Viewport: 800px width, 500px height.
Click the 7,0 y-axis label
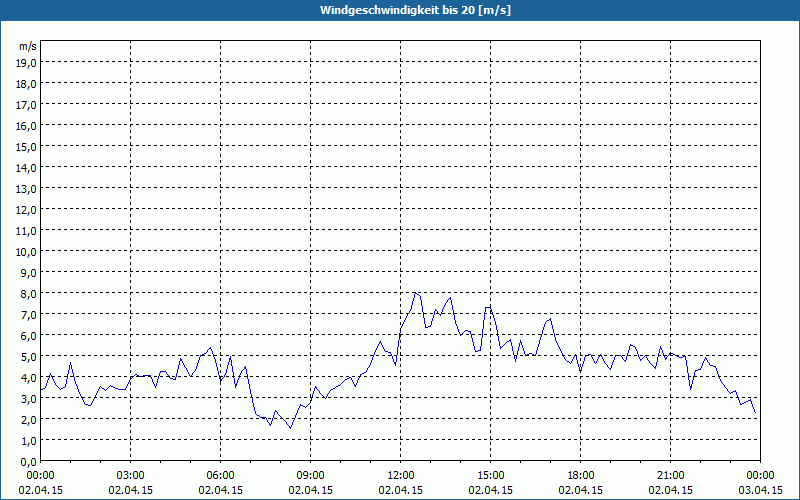[x=28, y=315]
